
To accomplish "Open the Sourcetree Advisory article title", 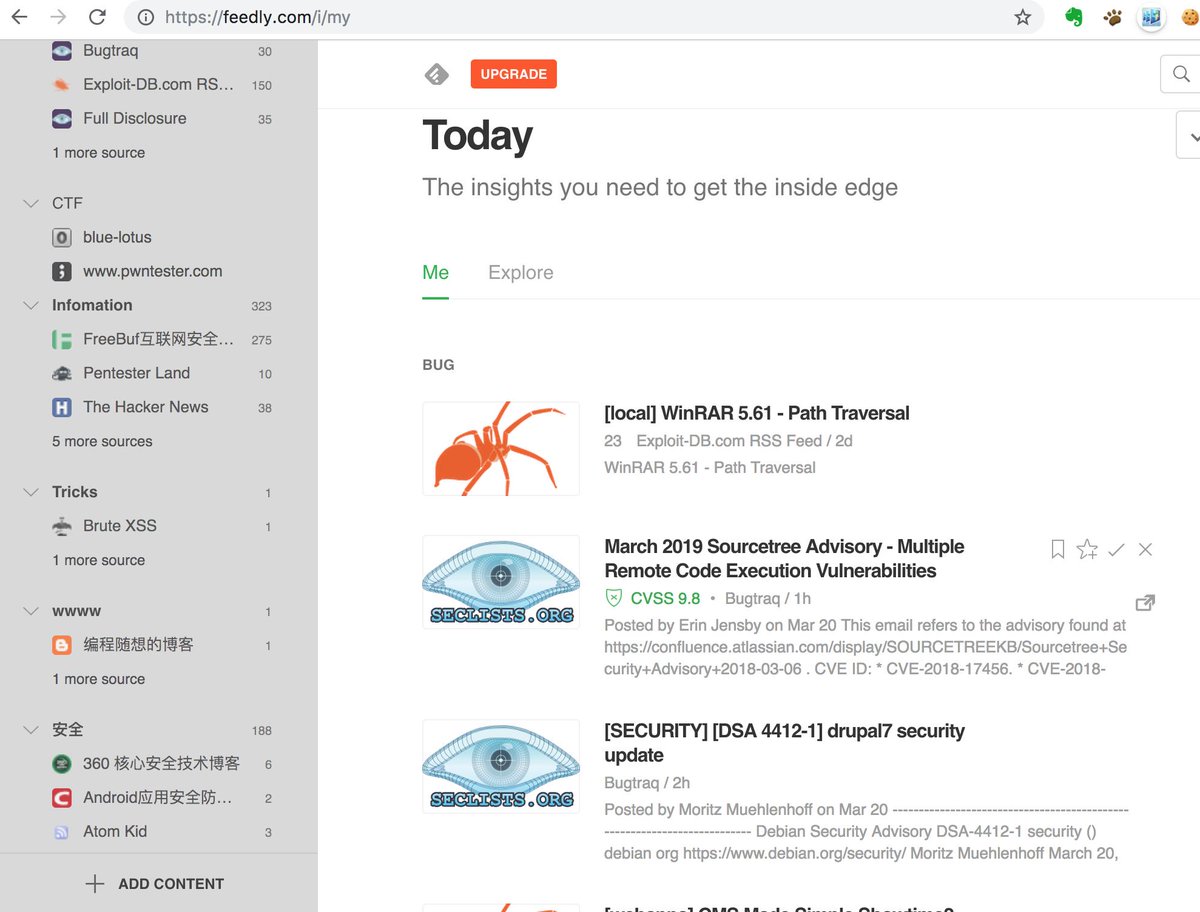I will tap(784, 559).
